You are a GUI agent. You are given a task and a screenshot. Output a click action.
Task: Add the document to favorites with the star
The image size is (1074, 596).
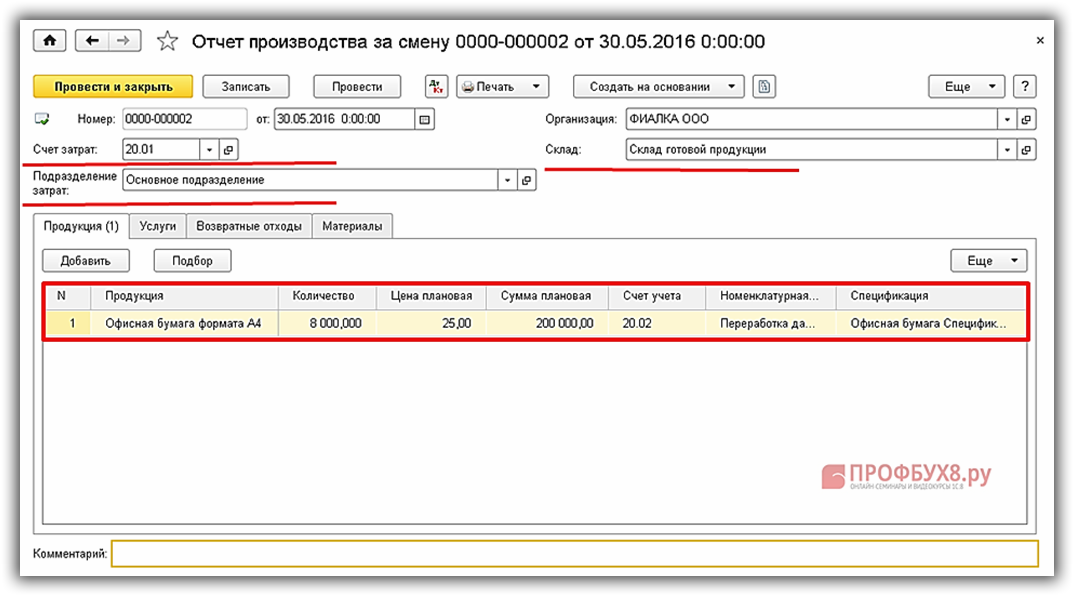[168, 42]
